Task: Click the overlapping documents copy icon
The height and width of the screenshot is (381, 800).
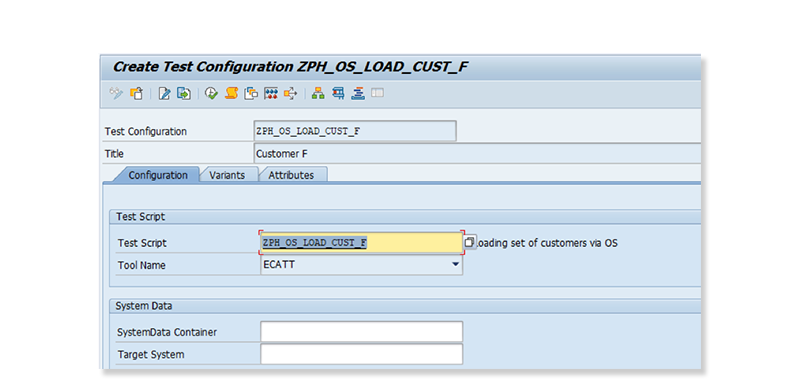Action: click(251, 93)
